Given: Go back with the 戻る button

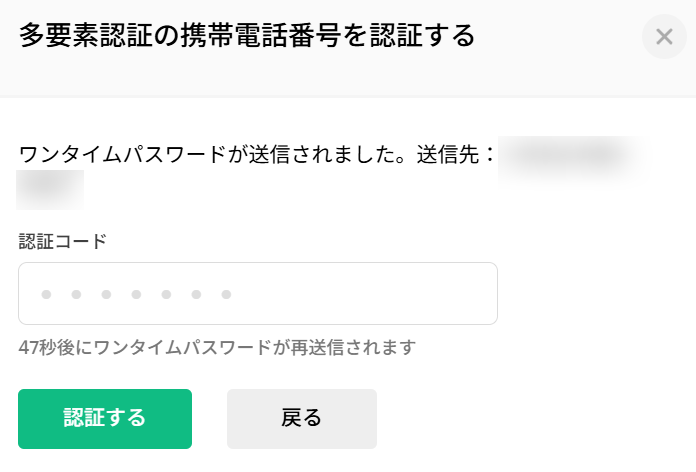Looking at the screenshot, I should coord(301,418).
